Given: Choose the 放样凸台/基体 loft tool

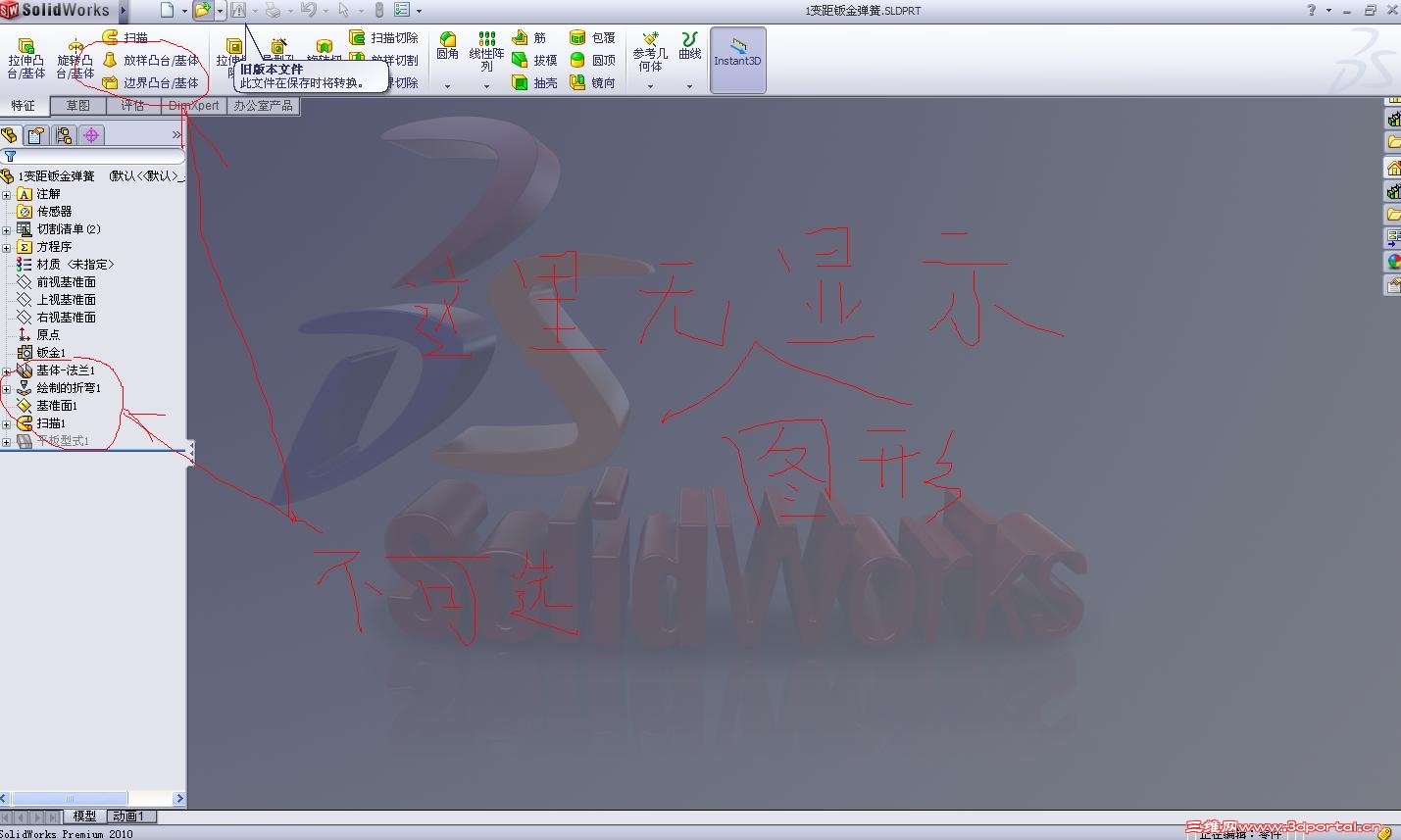Looking at the screenshot, I should click(151, 60).
